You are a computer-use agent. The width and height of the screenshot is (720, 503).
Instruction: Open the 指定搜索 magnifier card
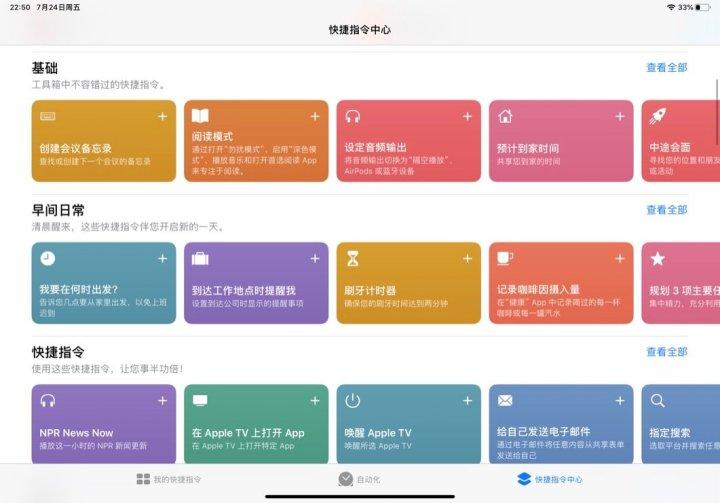[681, 424]
